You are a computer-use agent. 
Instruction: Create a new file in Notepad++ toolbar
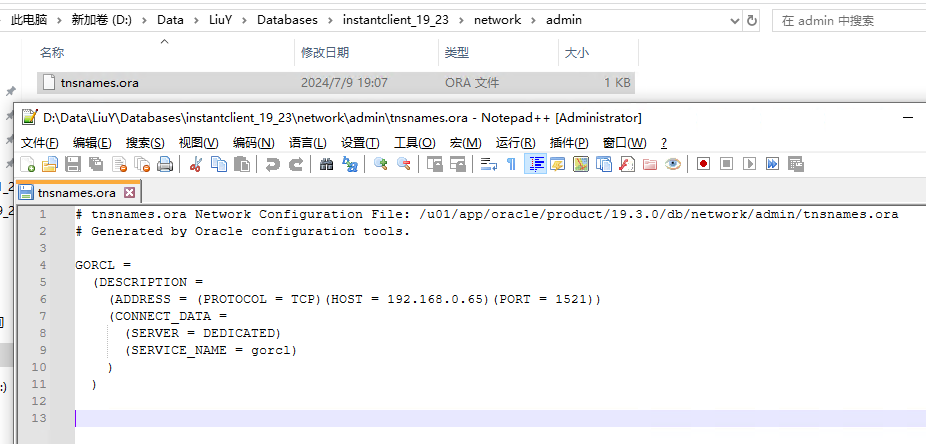coord(28,164)
